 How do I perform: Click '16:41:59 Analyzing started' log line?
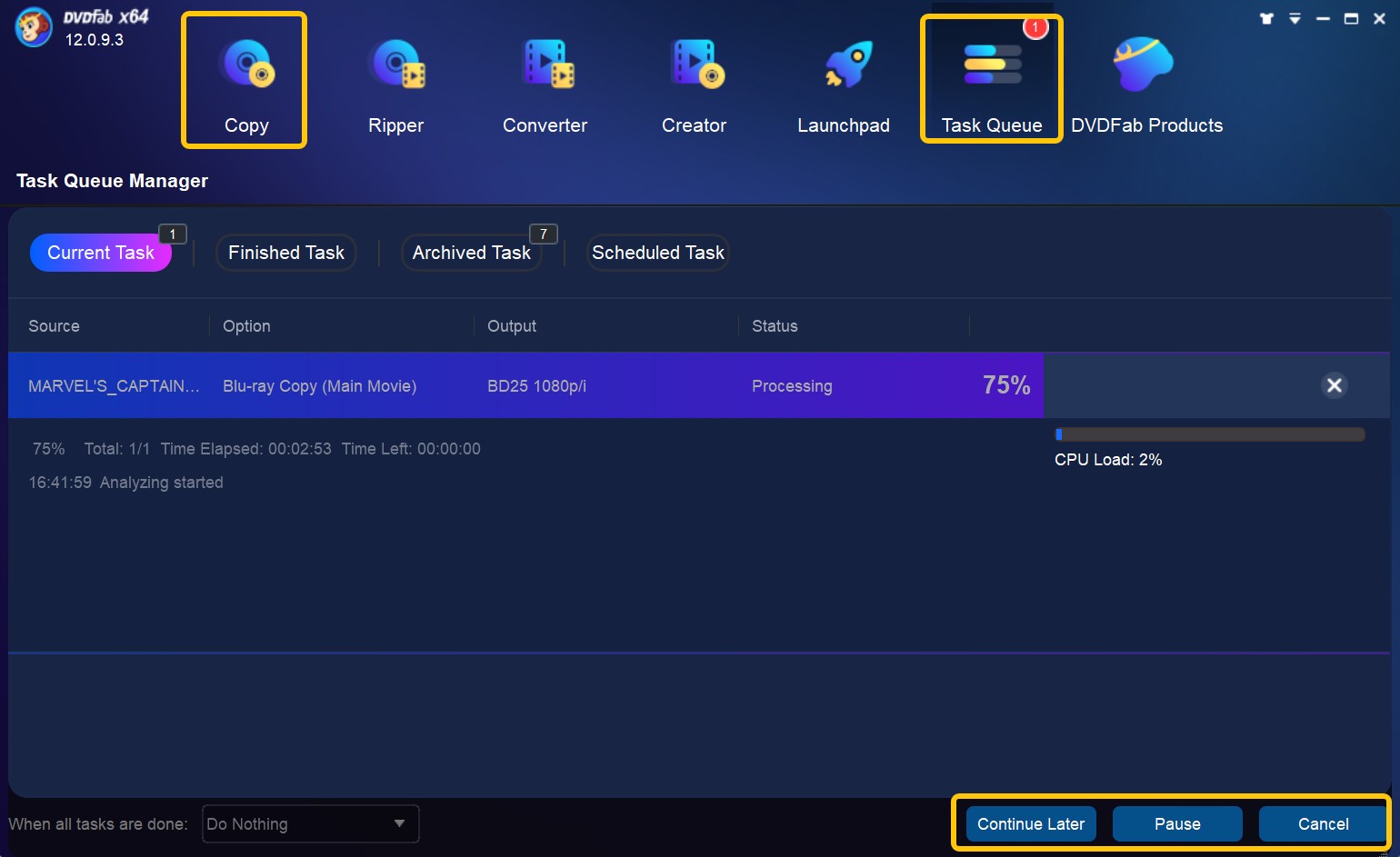(125, 483)
